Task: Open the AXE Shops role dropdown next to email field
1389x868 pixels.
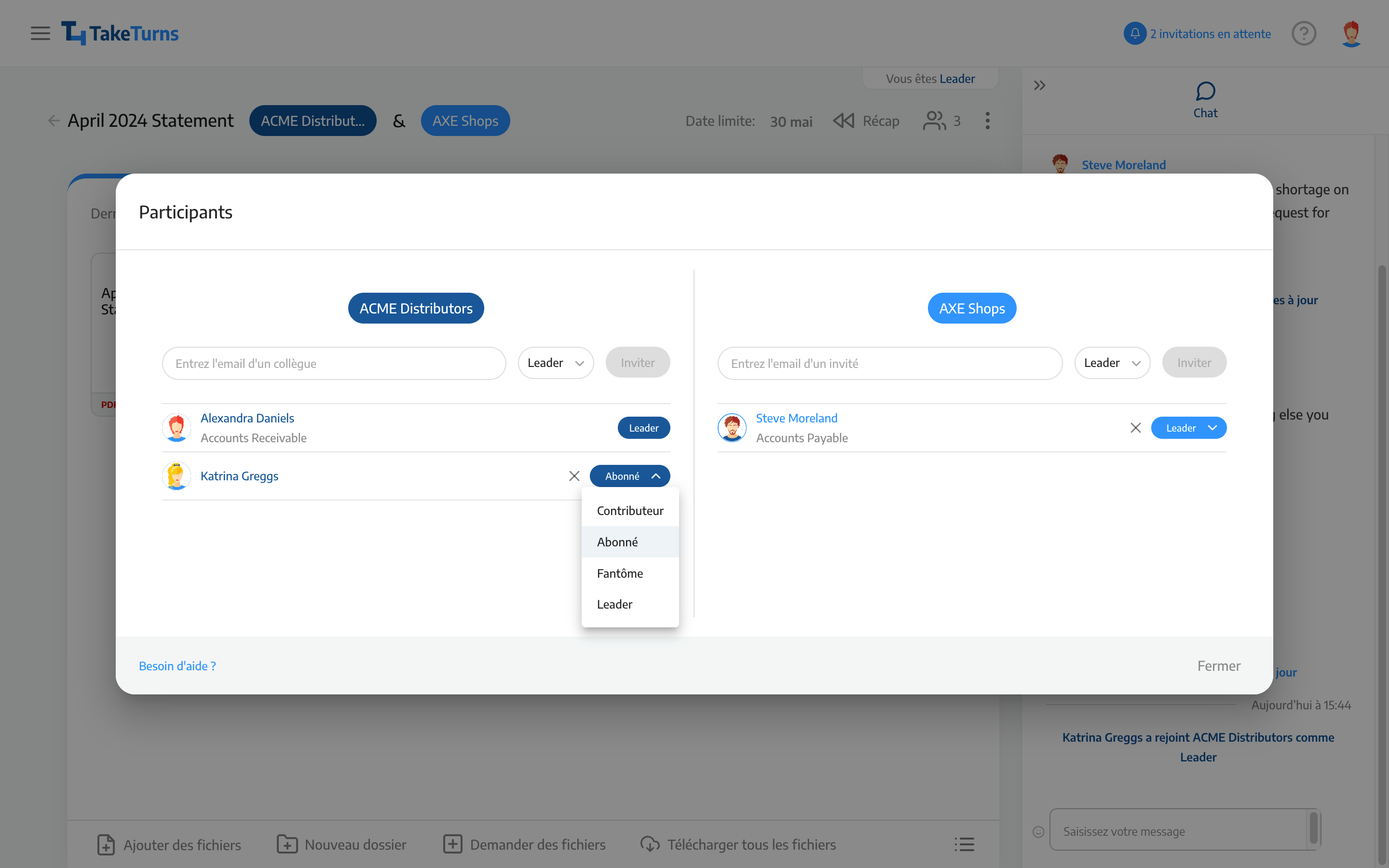Action: pos(1112,363)
